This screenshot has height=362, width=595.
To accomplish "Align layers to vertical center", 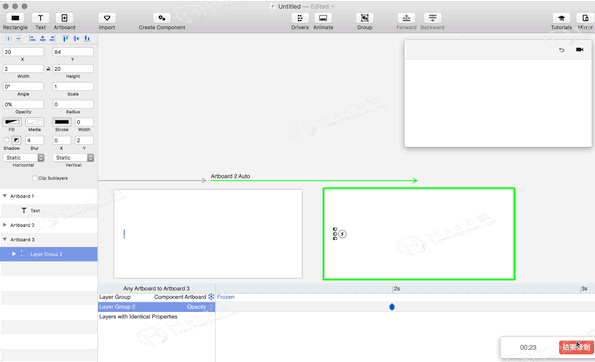I will coord(76,38).
